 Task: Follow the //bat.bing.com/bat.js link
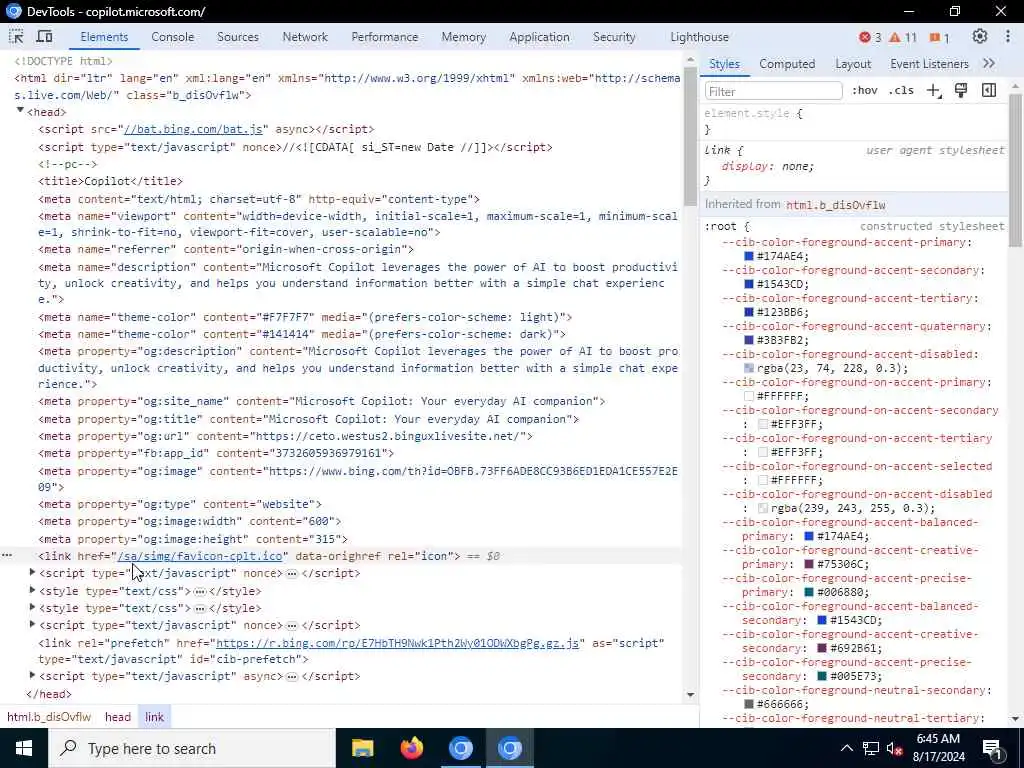[193, 129]
